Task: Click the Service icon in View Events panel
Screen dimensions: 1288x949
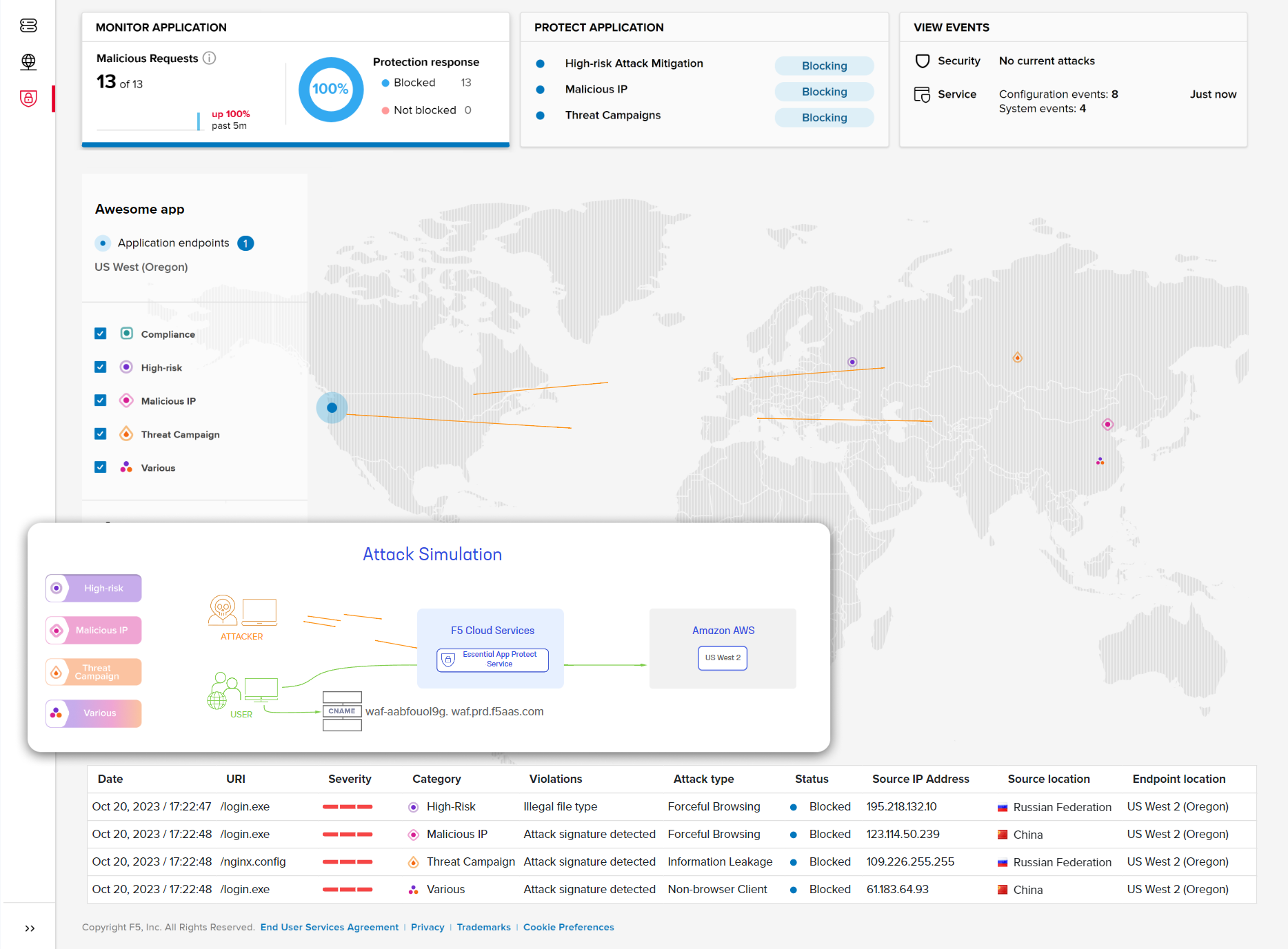Action: 923,94
